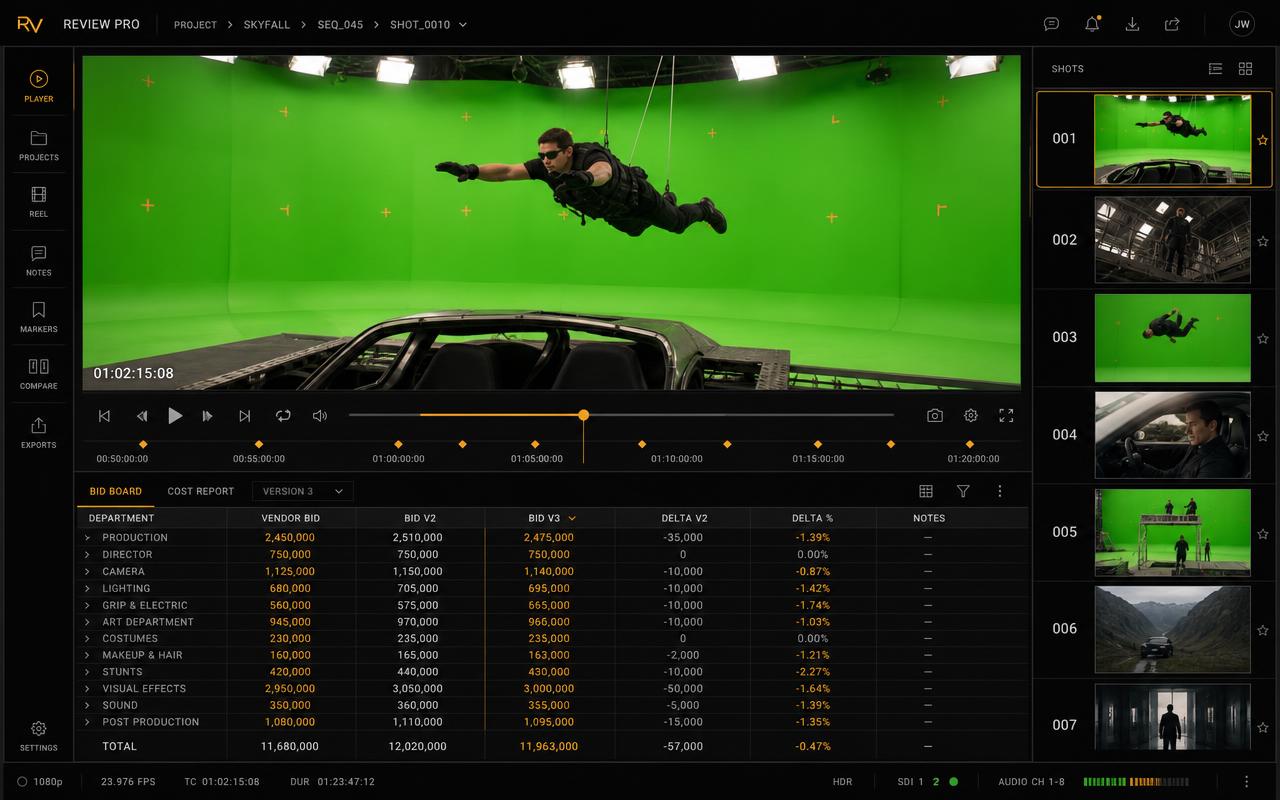Enter fullscreen player mode
The height and width of the screenshot is (800, 1280).
[x=1006, y=416]
